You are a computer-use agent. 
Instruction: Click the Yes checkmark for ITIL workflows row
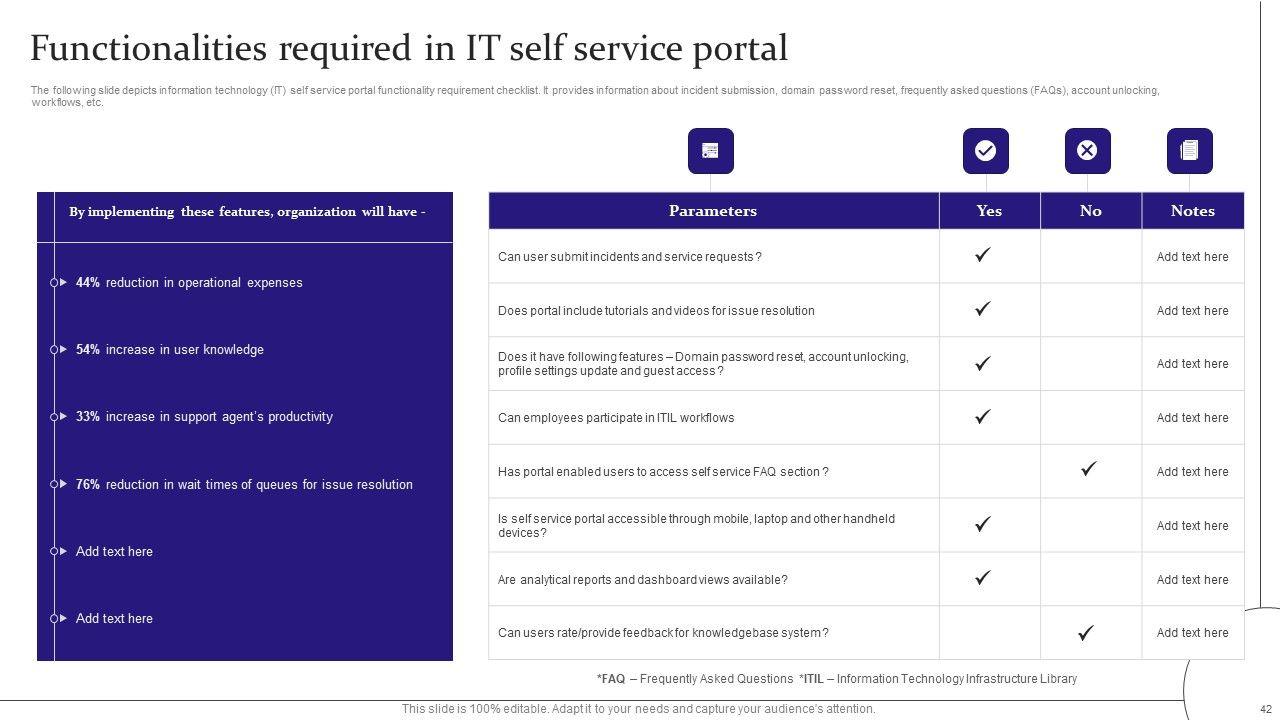coord(983,417)
